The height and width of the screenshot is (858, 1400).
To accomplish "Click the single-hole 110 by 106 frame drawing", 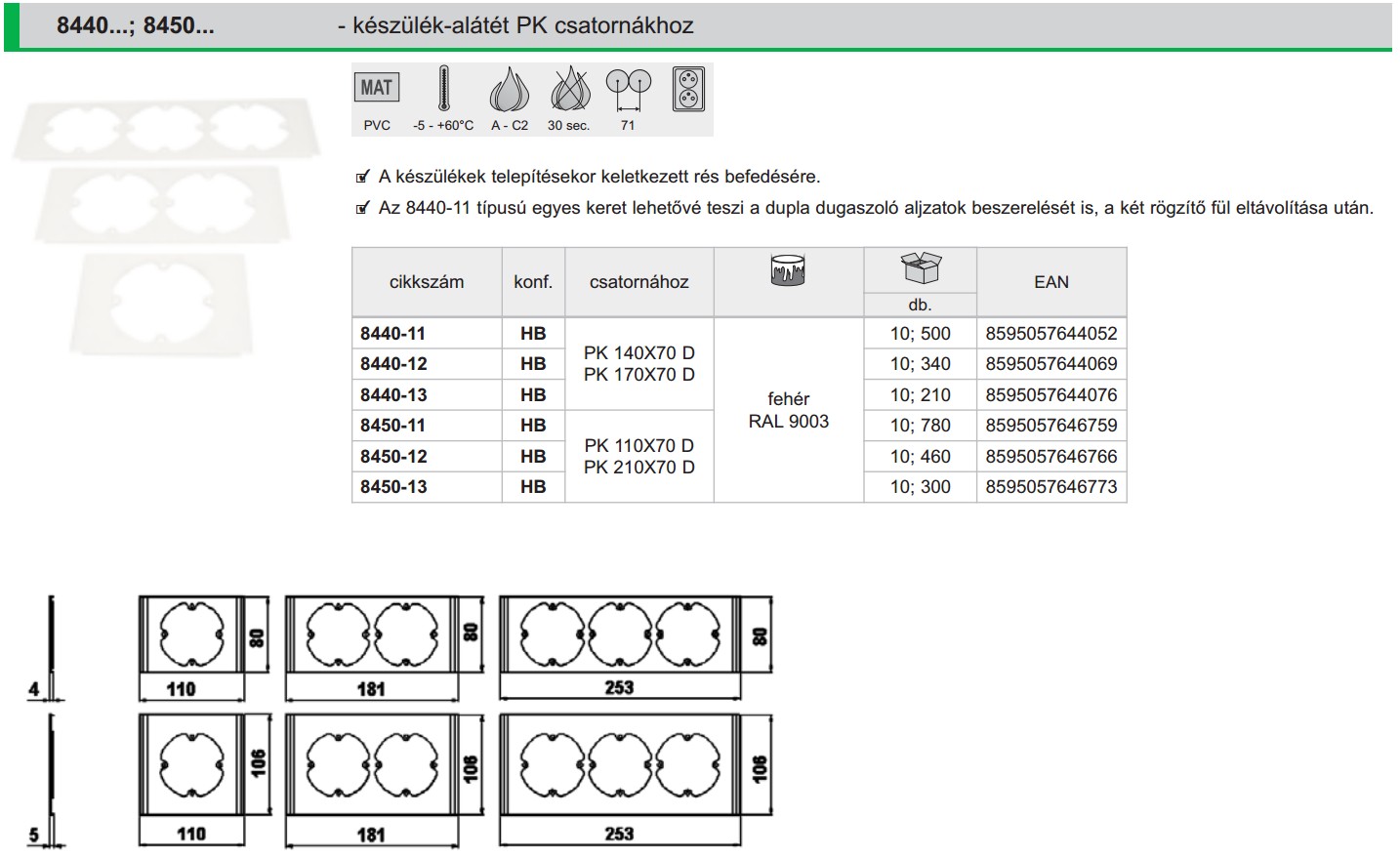I will (191, 765).
